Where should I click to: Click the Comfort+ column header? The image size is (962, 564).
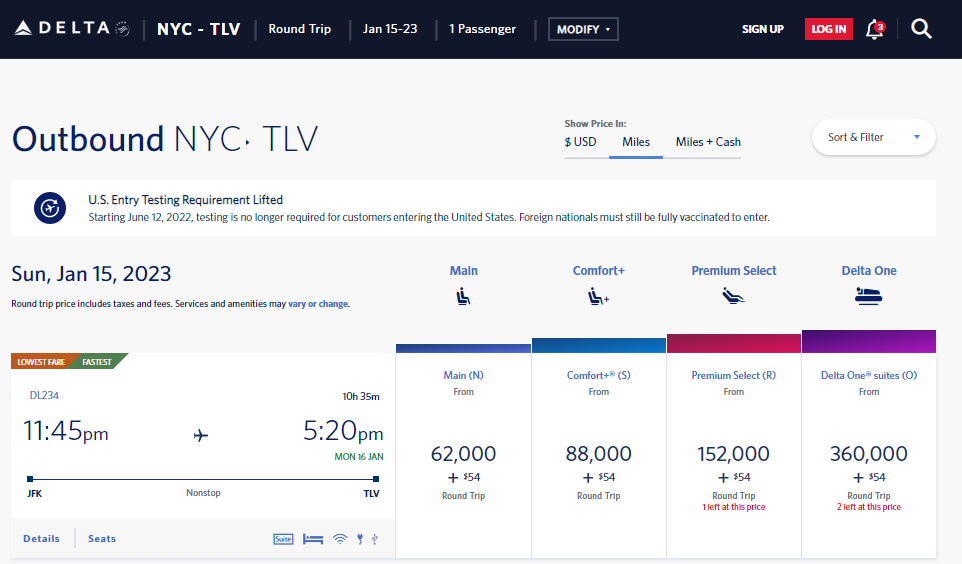(x=598, y=271)
